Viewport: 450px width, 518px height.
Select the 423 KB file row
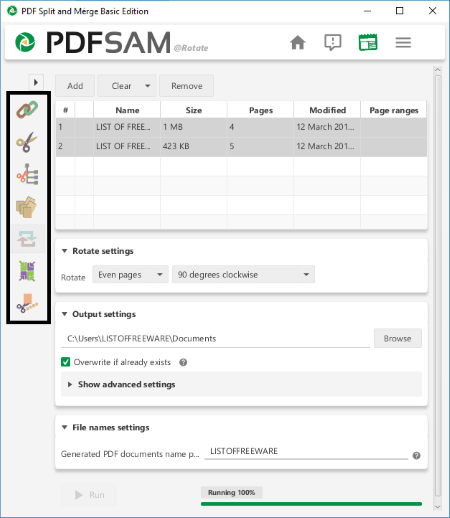(241, 146)
